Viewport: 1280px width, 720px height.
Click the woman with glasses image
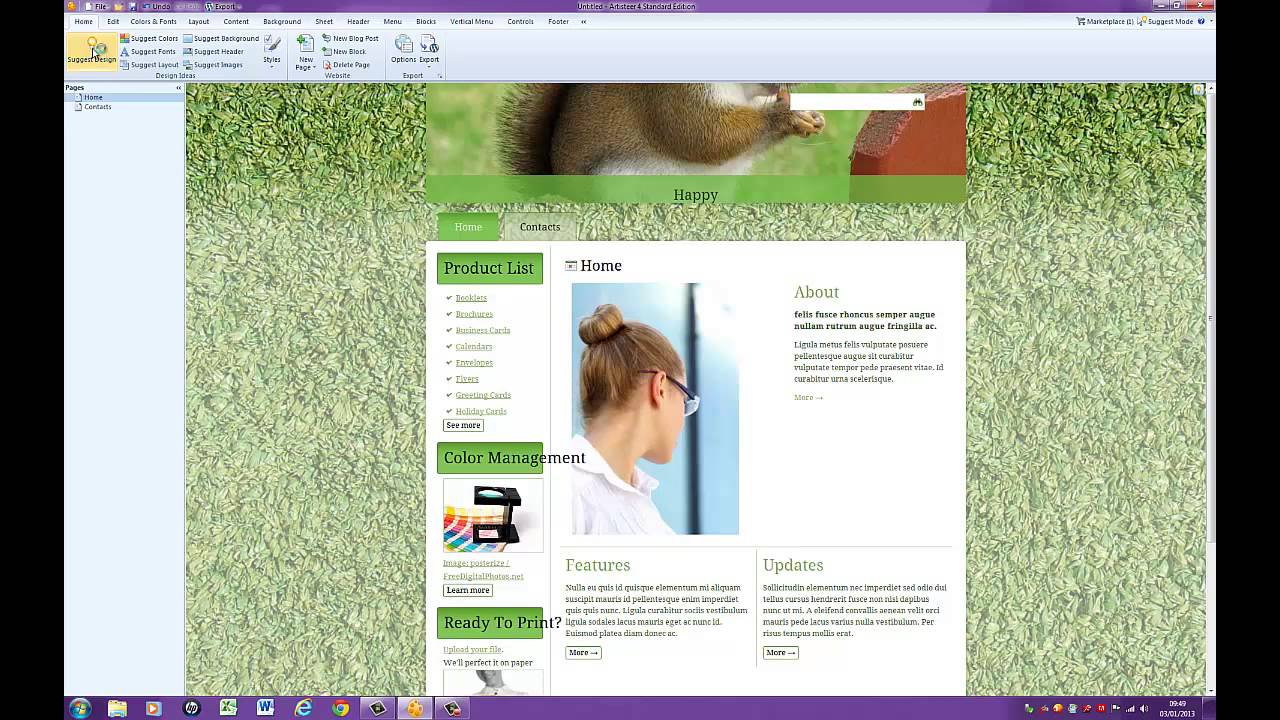click(655, 409)
